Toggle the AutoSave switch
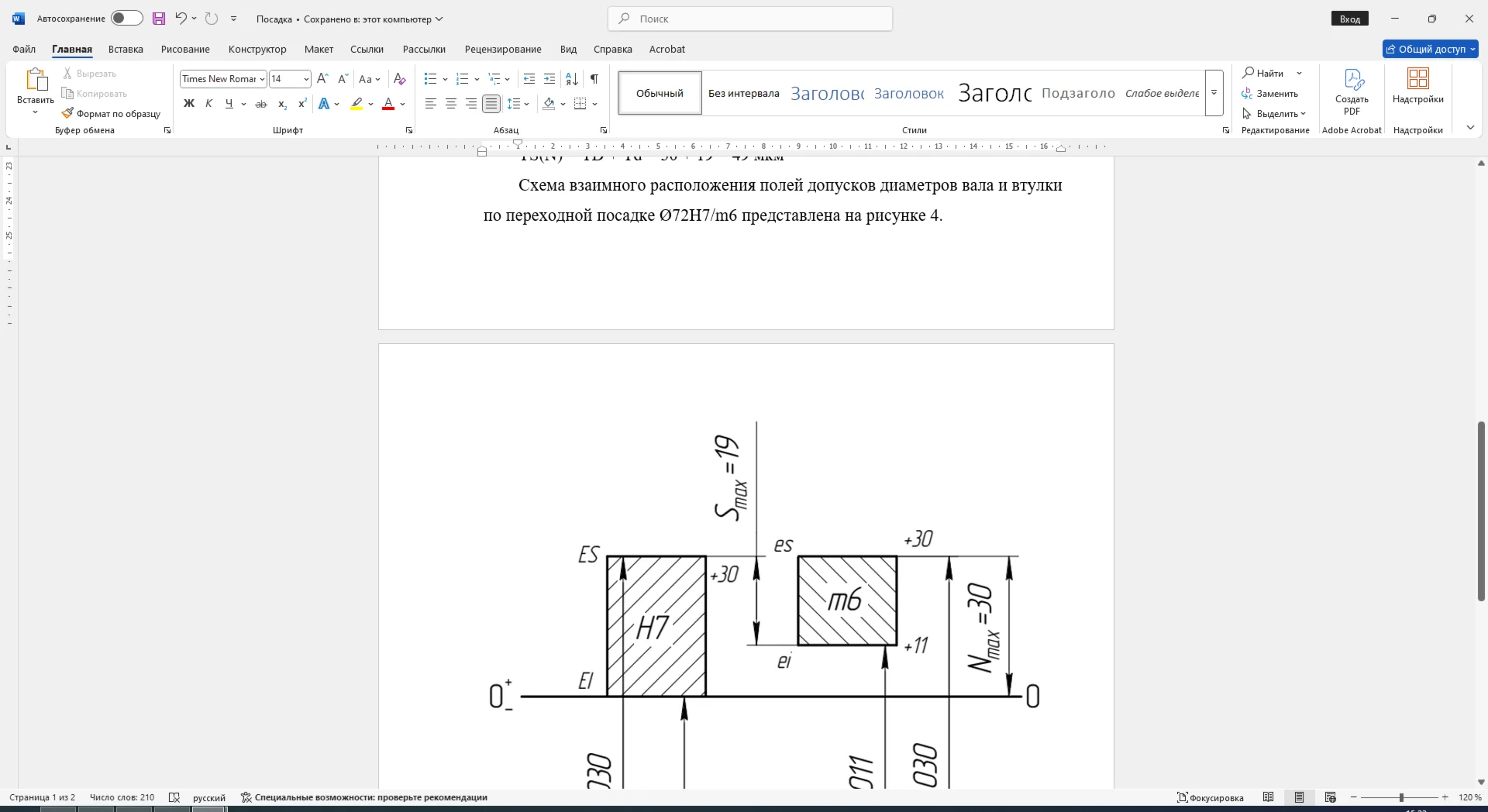 pos(126,19)
